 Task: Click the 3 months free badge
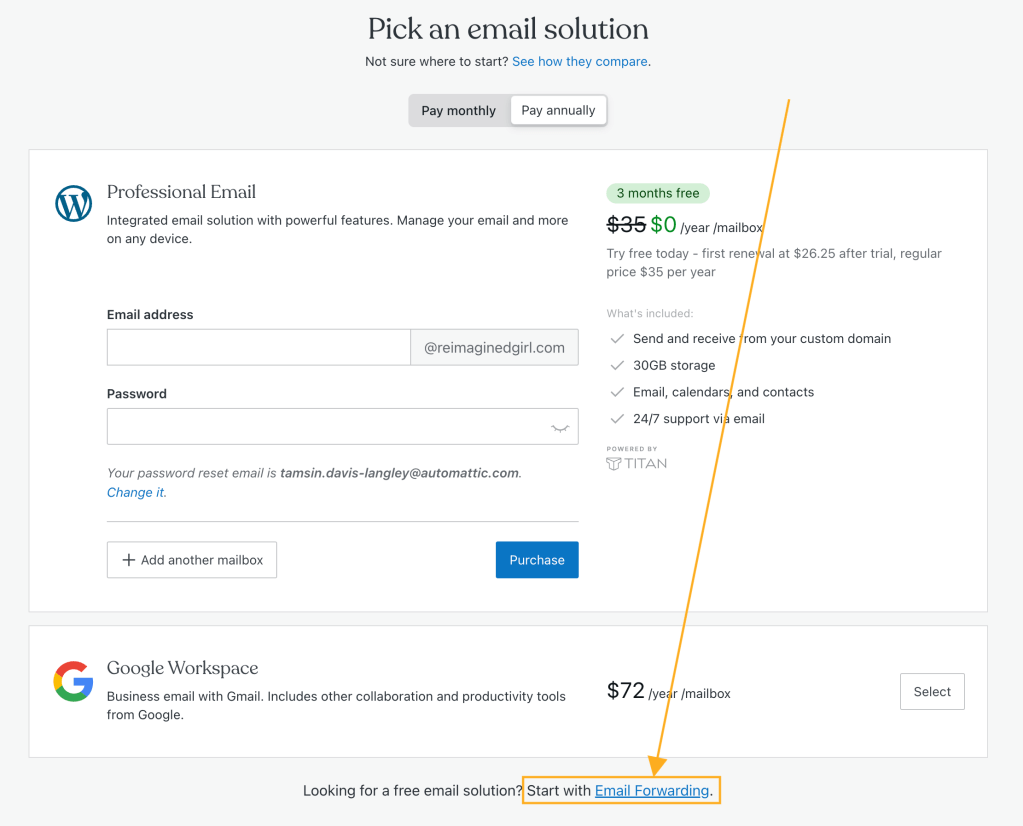[x=658, y=193]
